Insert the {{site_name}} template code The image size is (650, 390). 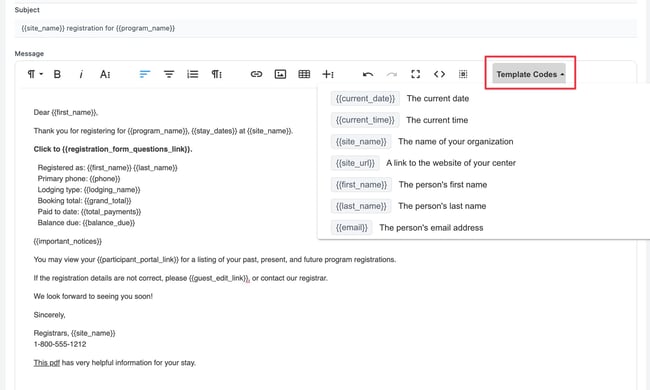[x=361, y=142]
